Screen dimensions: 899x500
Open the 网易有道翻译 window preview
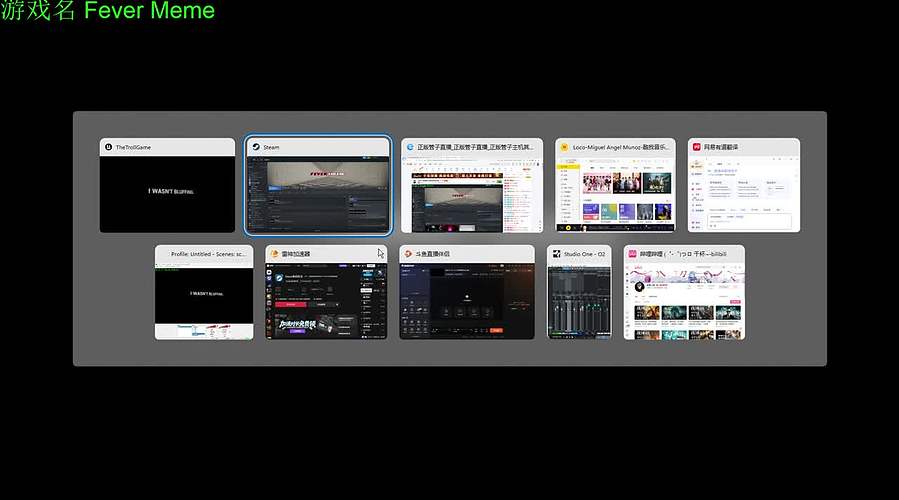[x=743, y=194]
